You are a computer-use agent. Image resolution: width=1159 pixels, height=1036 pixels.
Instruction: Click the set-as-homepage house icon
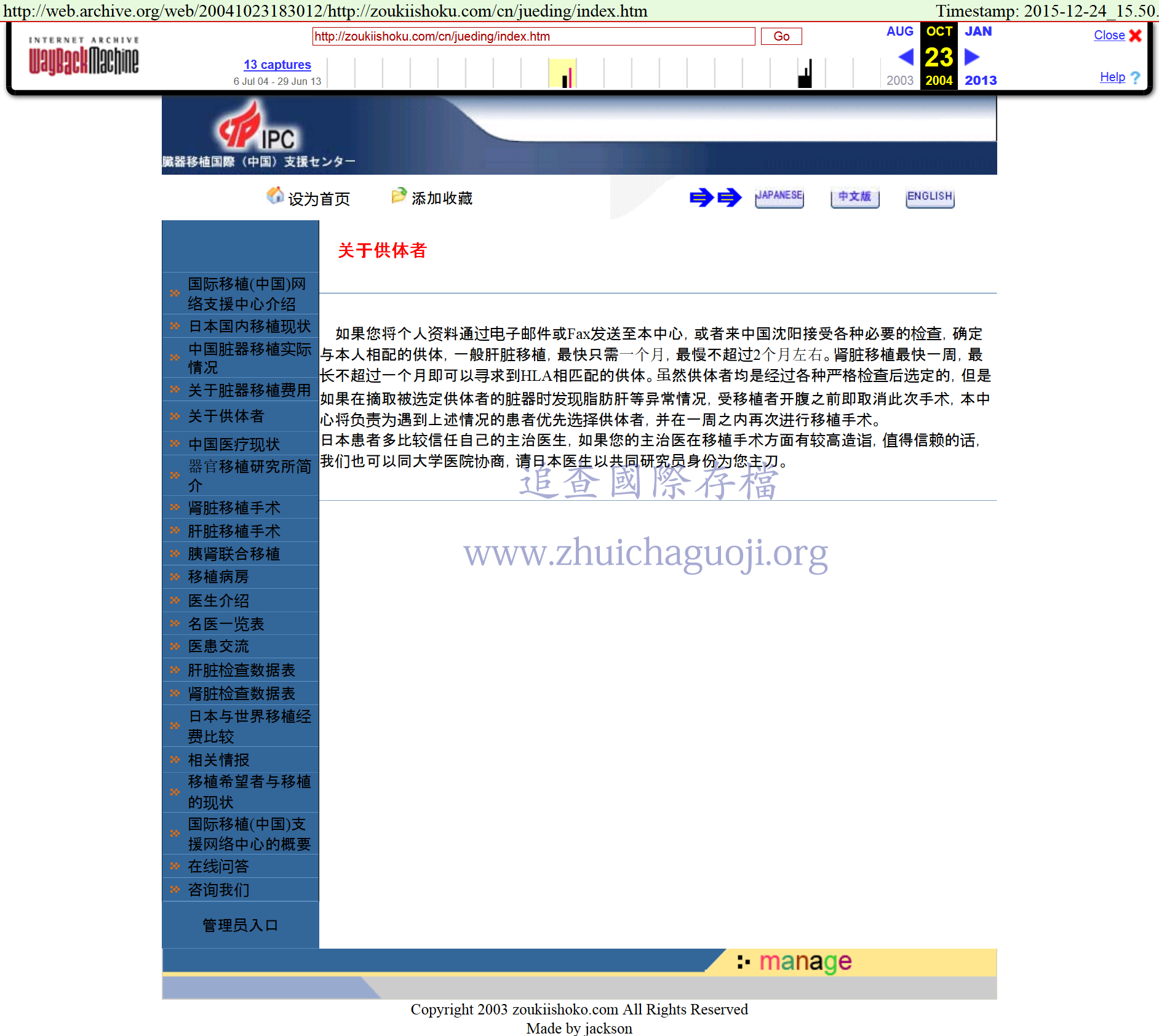(274, 196)
